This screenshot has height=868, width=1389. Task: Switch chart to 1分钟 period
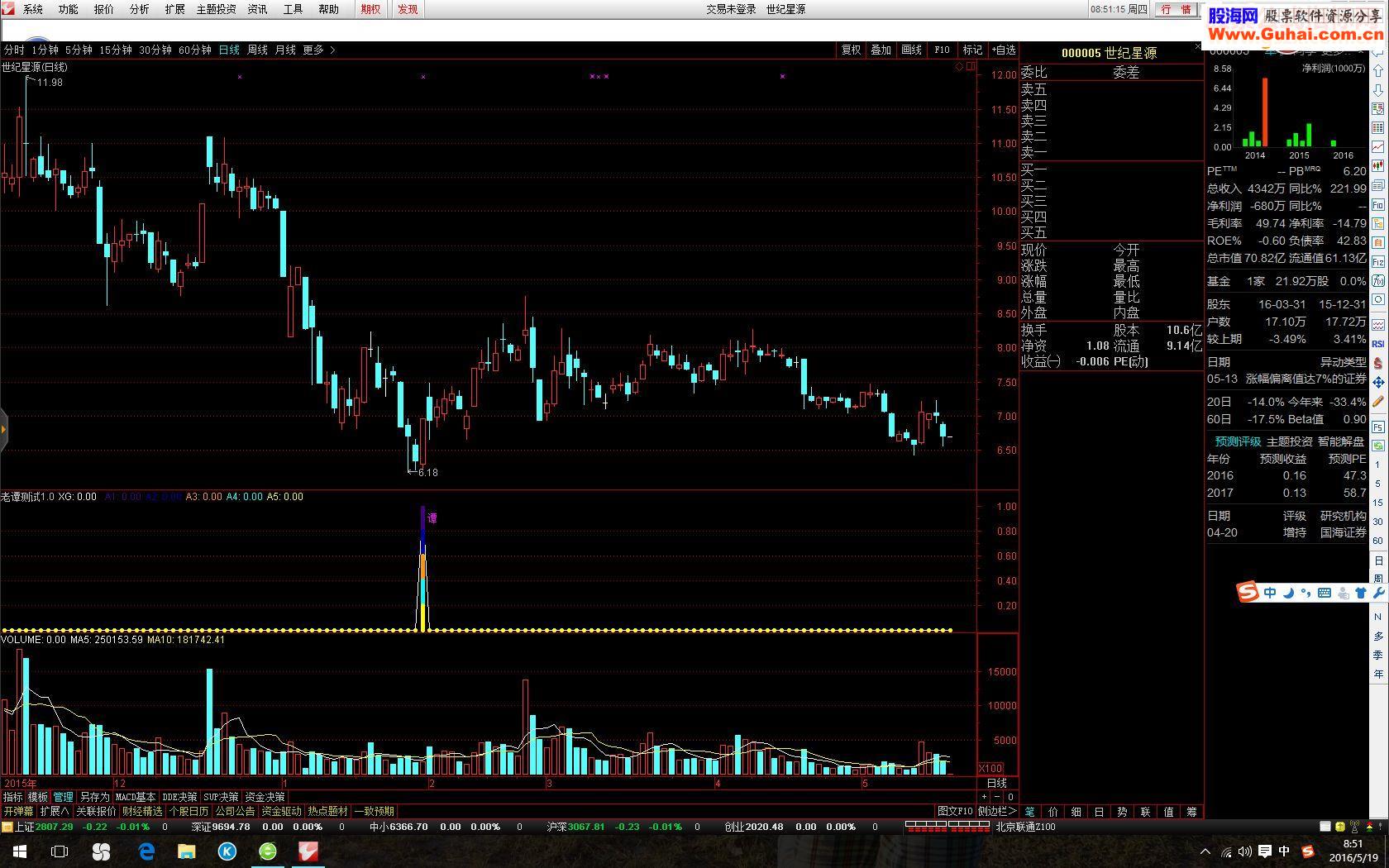point(45,50)
